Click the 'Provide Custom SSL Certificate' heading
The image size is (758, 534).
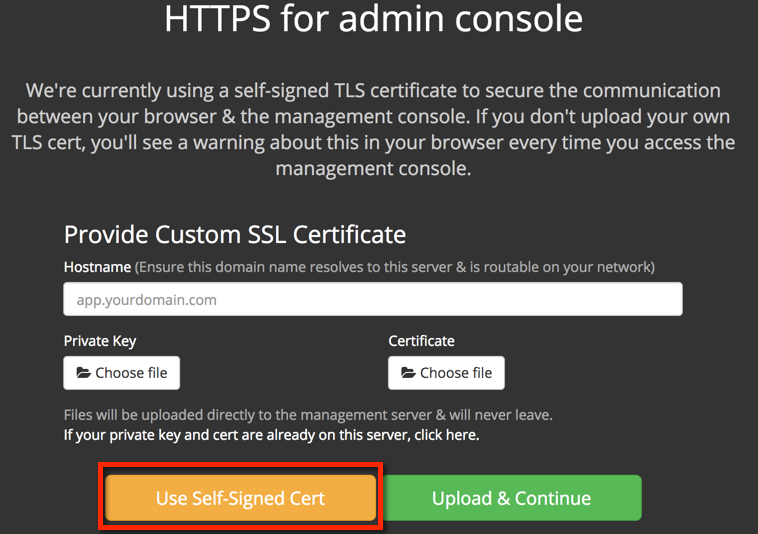[x=235, y=235]
